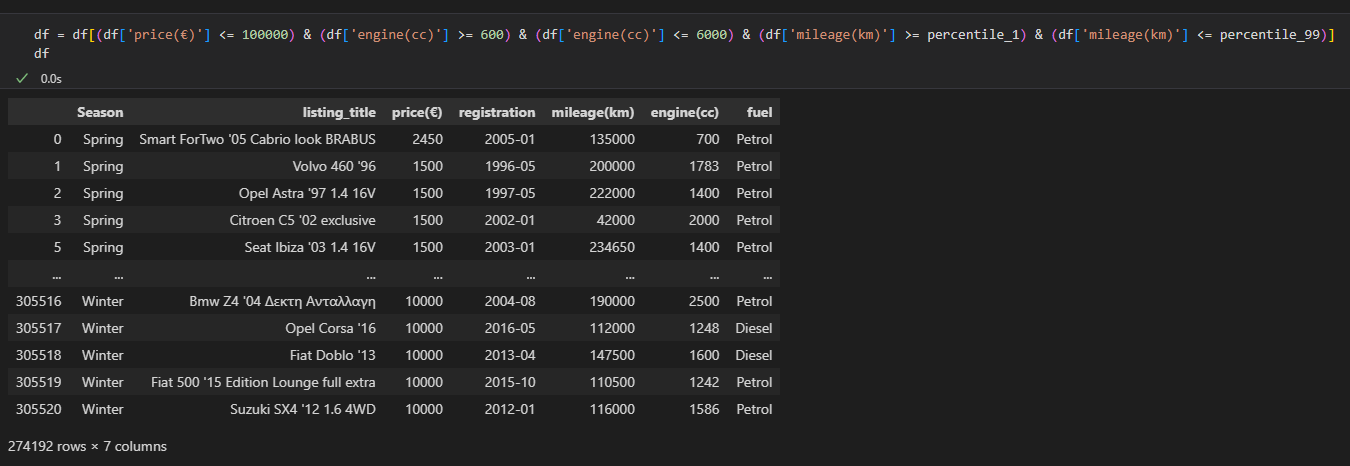Click row index 305518
The height and width of the screenshot is (466, 1350).
click(x=39, y=355)
